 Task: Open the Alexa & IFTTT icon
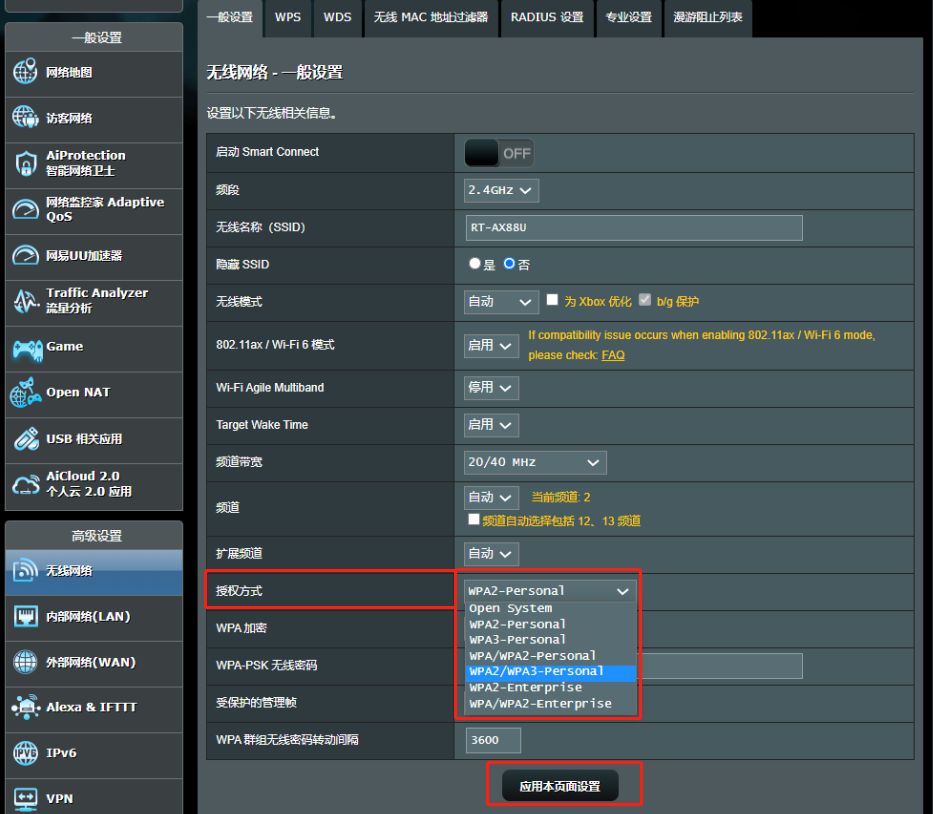pos(25,707)
